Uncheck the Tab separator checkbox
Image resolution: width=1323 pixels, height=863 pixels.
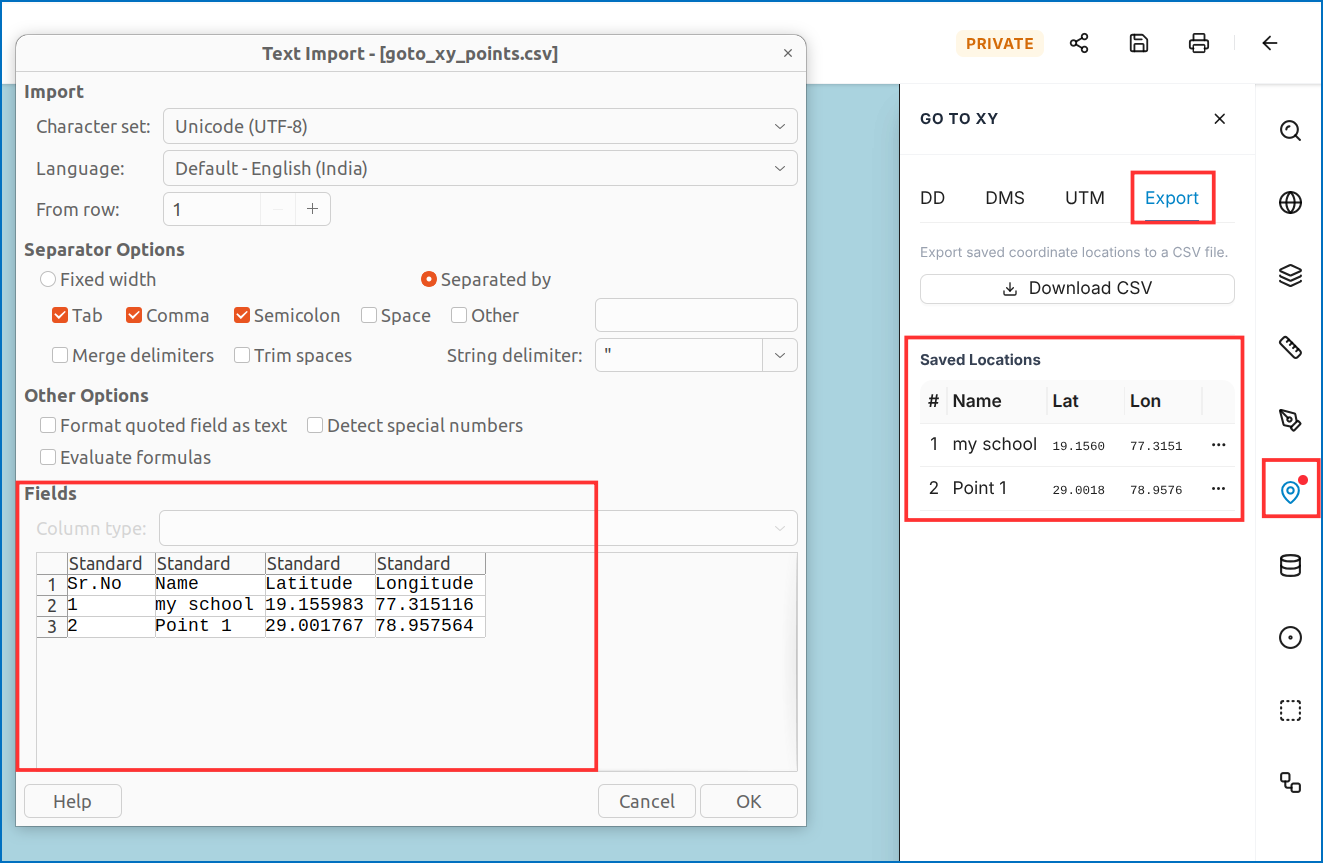[x=60, y=316]
